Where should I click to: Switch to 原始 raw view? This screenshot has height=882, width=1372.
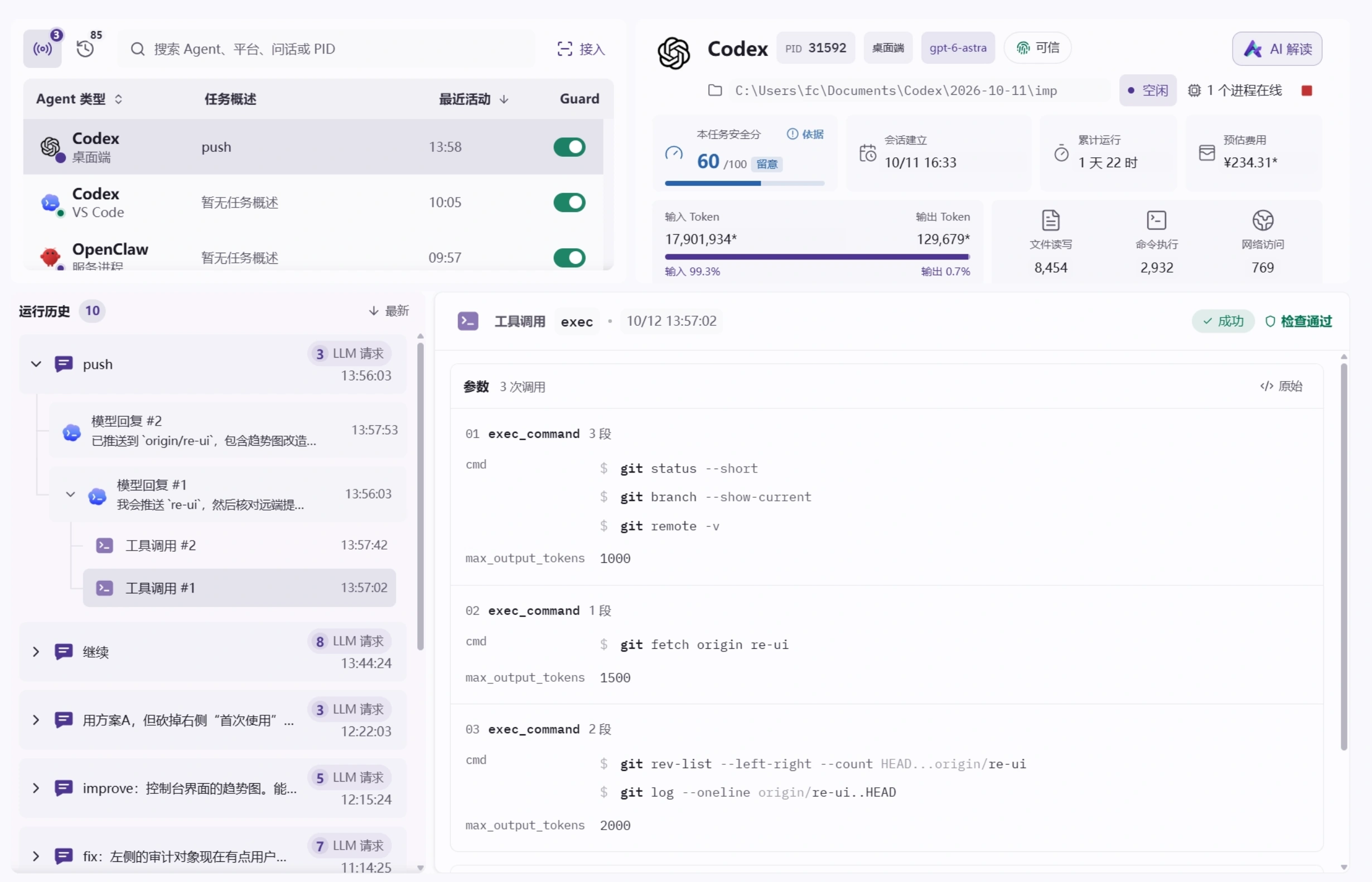[x=1281, y=386]
